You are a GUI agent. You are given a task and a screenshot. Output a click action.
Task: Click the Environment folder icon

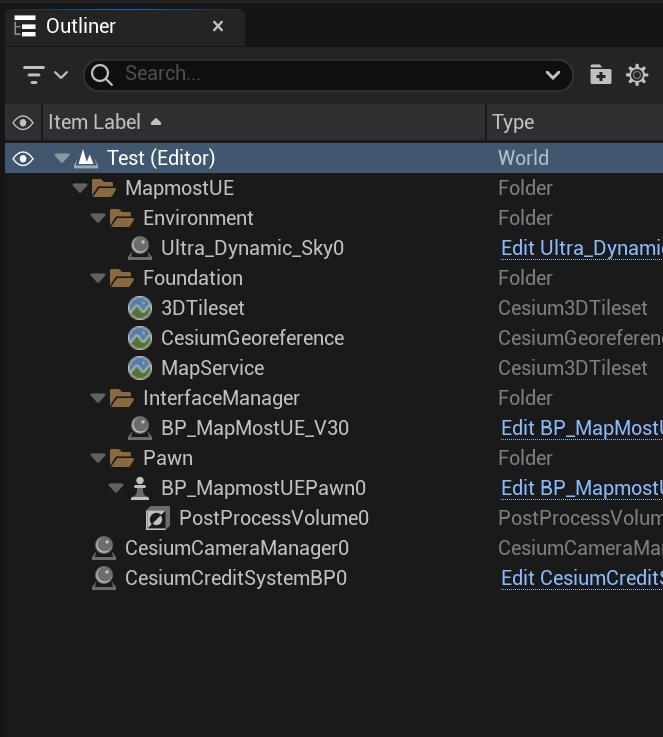pyautogui.click(x=122, y=218)
